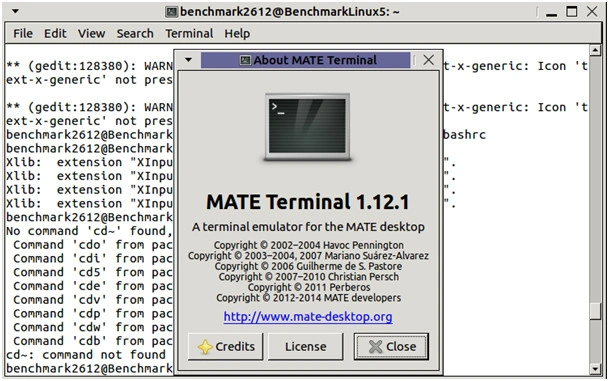Click 'A terminal emulator for the MATE desktop'

click(308, 227)
